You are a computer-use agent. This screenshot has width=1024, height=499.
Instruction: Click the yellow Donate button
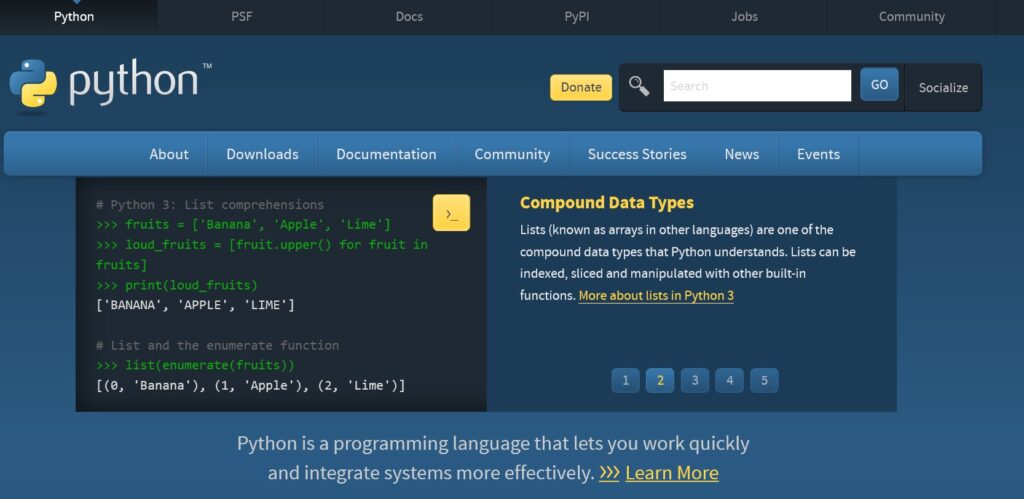click(x=581, y=88)
